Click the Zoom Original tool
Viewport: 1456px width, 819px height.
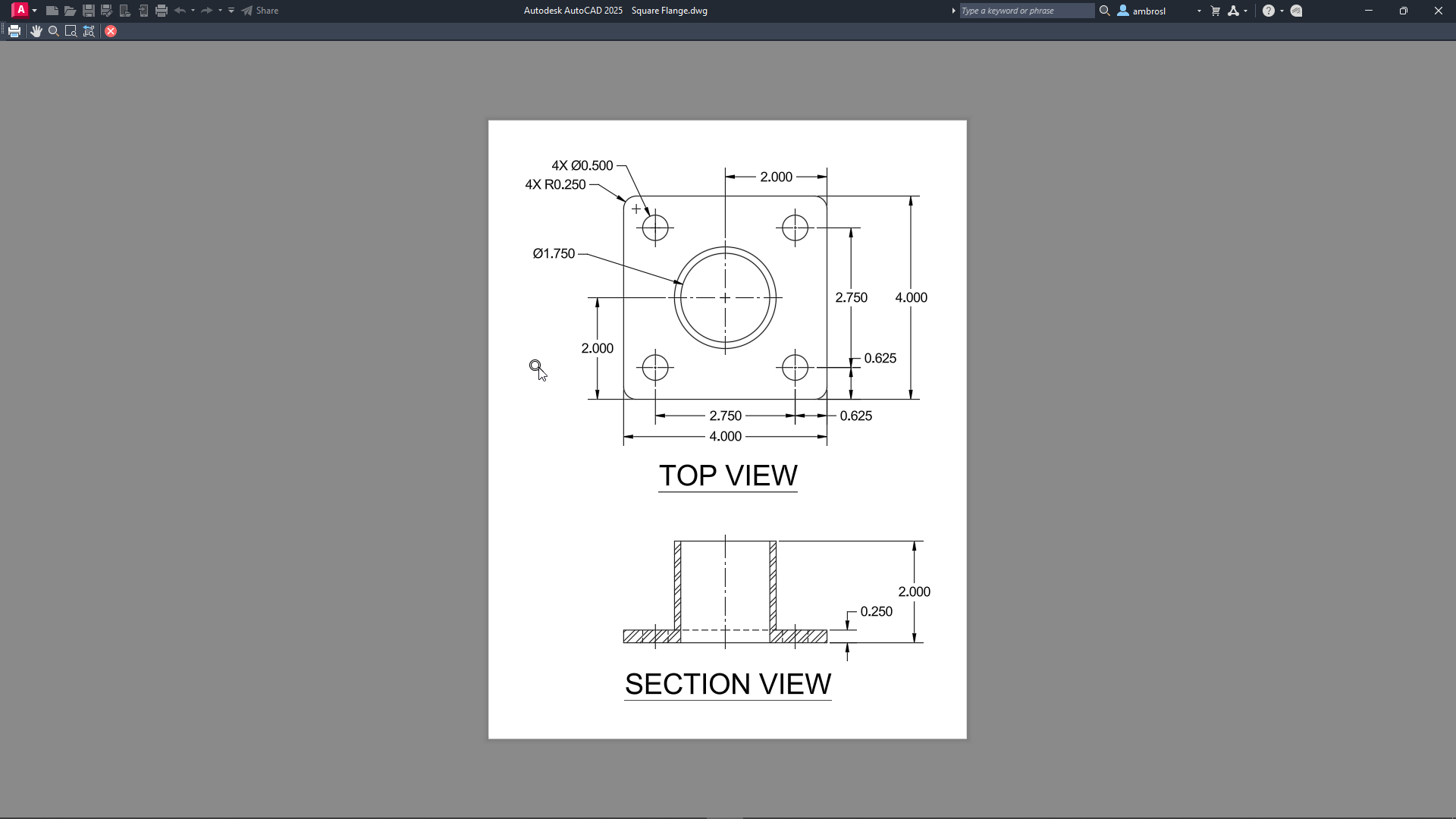click(x=89, y=31)
